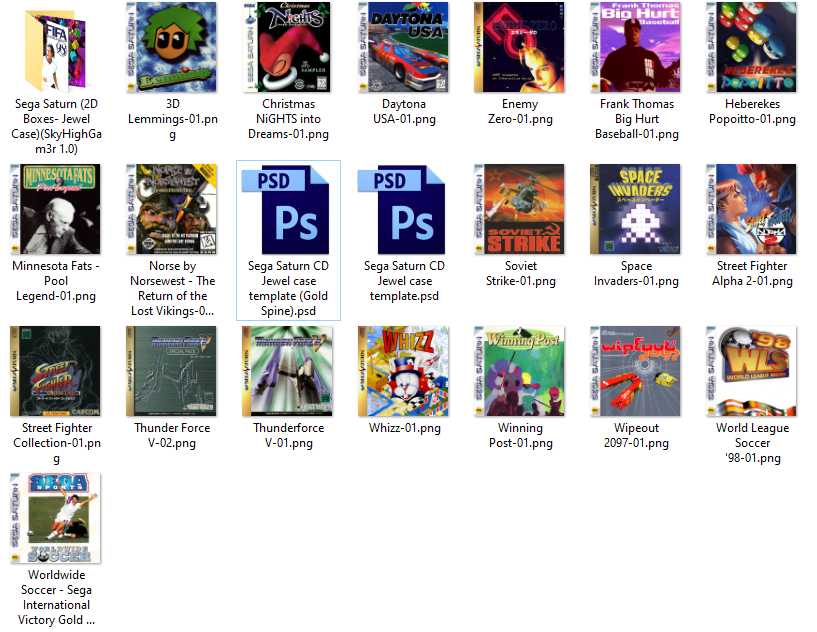Viewport: 817px width, 632px height.
Task: Select Frank Thomas Big Hurt Baseball image
Action: (x=636, y=47)
